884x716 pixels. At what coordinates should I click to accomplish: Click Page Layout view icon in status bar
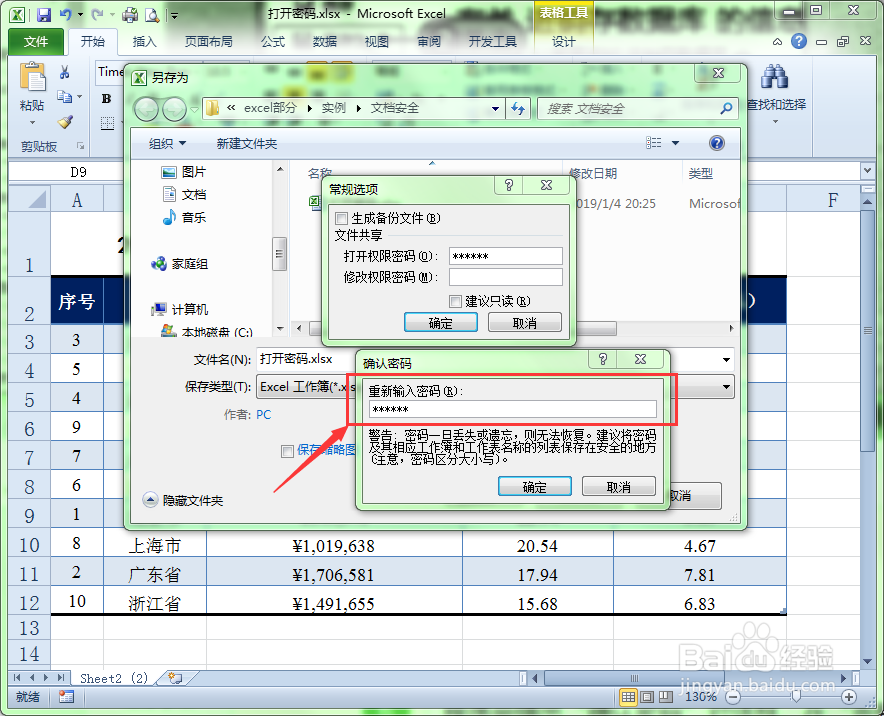tap(647, 697)
